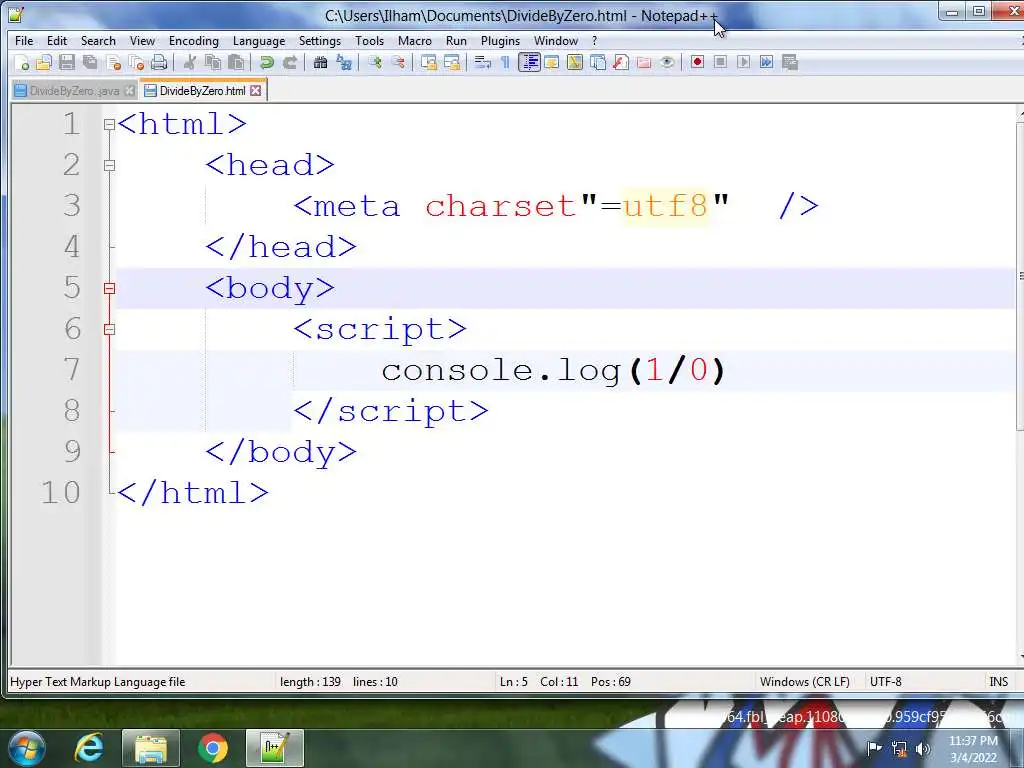Click the Save Recorded Macro icon
This screenshot has height=768, width=1024.
(x=790, y=63)
